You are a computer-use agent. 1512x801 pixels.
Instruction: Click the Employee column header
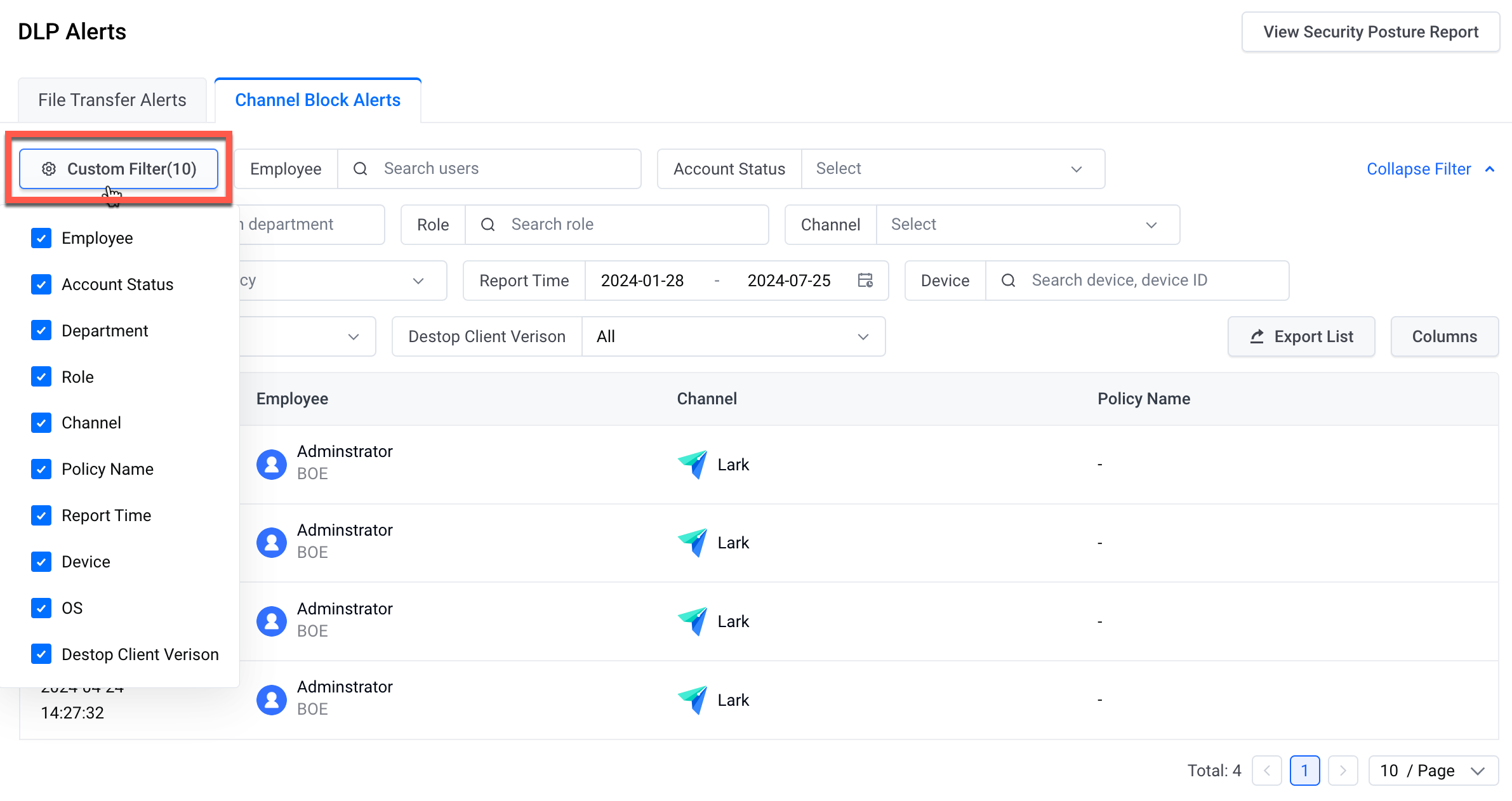292,399
